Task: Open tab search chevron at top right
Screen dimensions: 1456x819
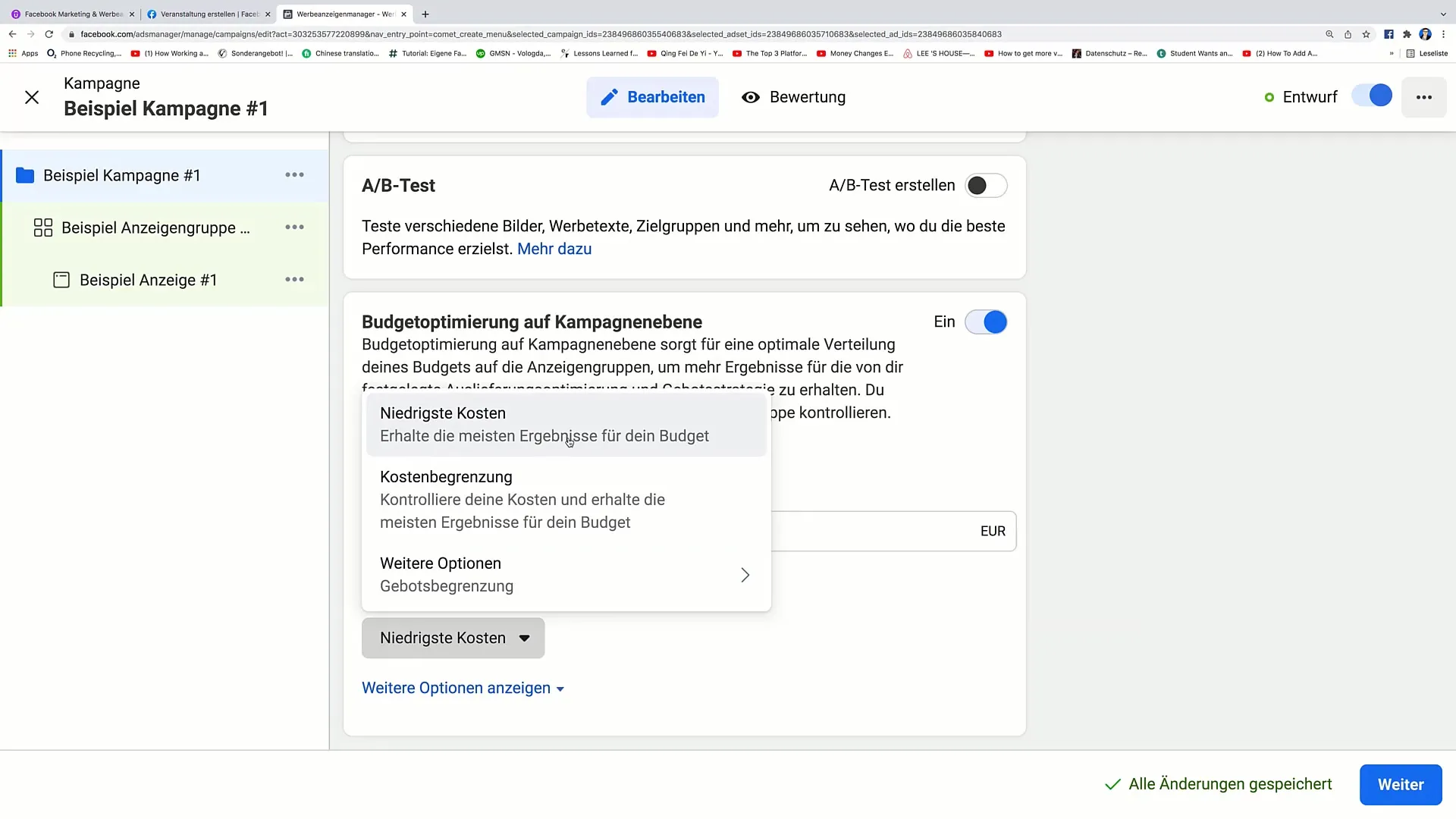Action: point(1443,14)
